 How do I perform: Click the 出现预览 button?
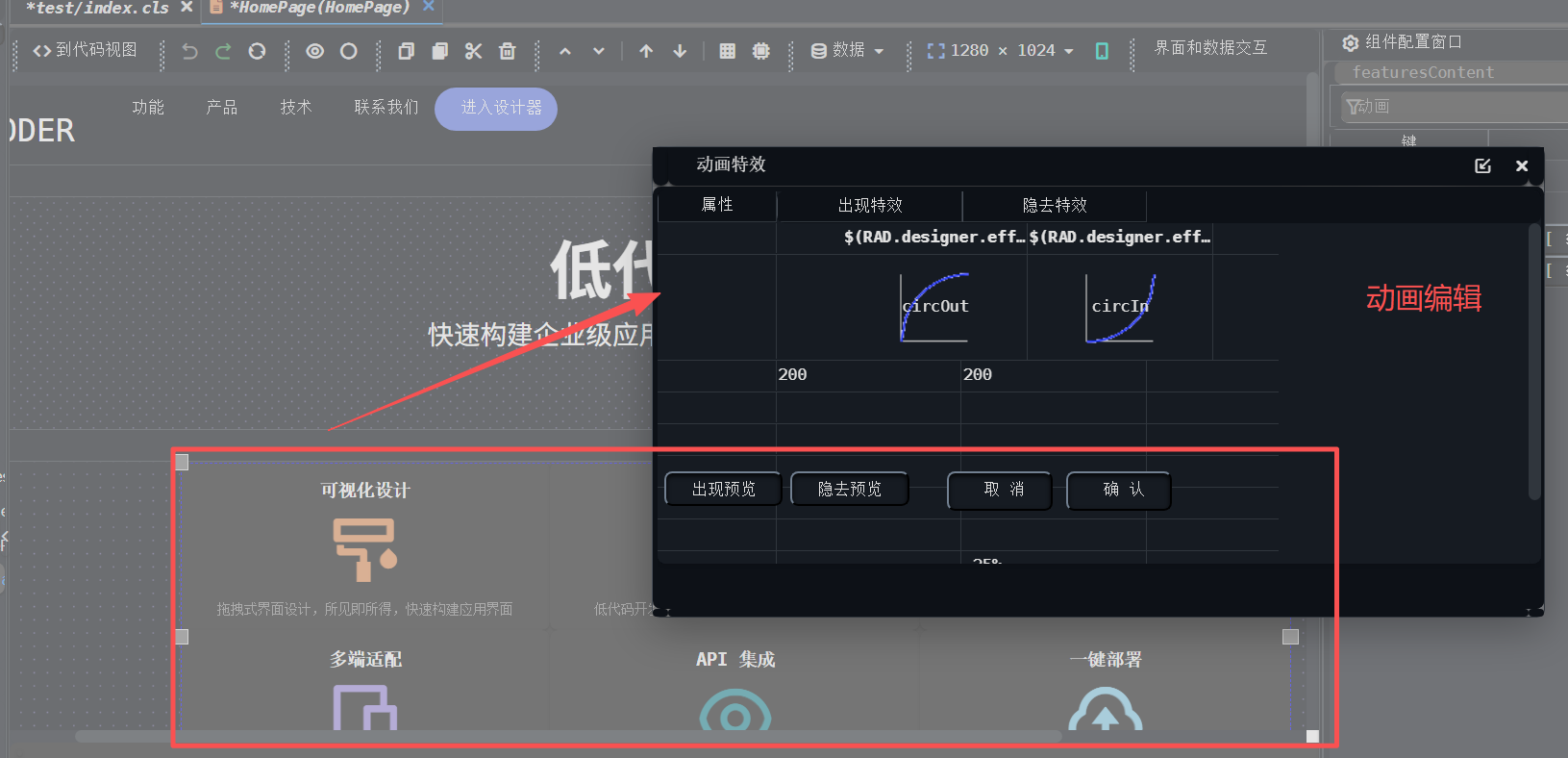click(723, 489)
